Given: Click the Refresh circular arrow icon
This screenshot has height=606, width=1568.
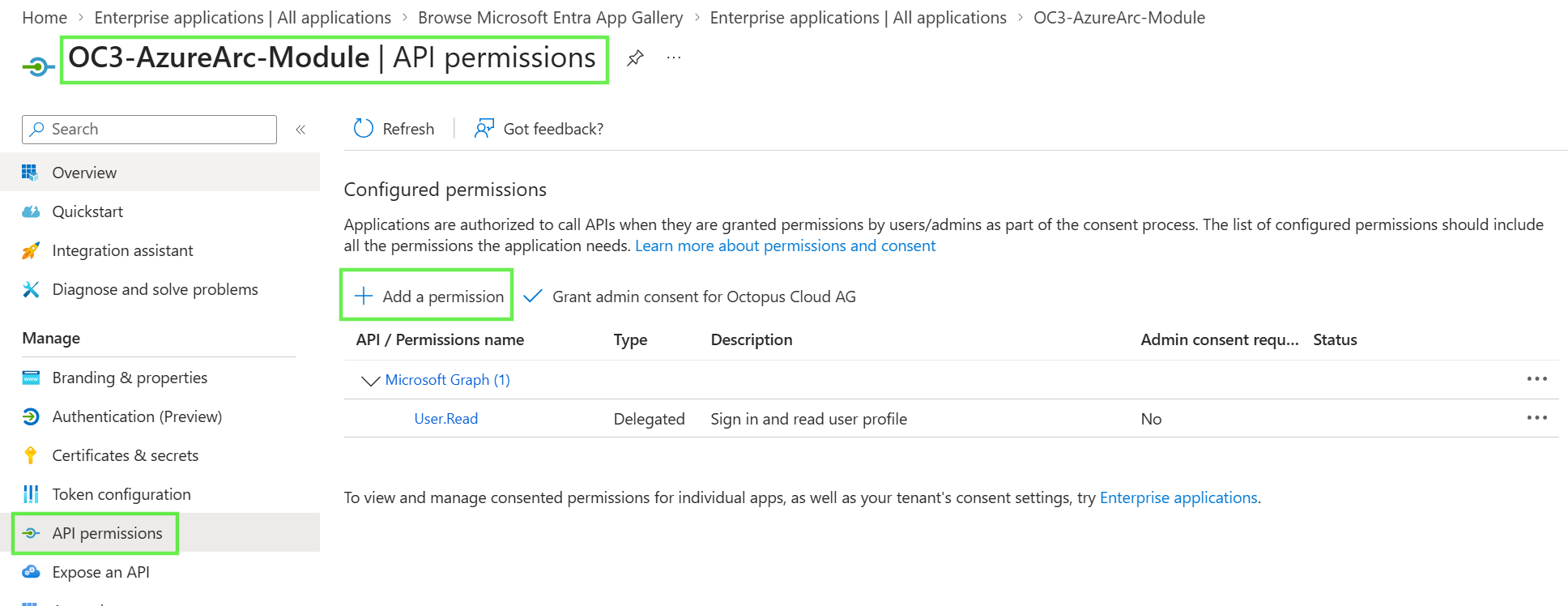Looking at the screenshot, I should tap(364, 128).
